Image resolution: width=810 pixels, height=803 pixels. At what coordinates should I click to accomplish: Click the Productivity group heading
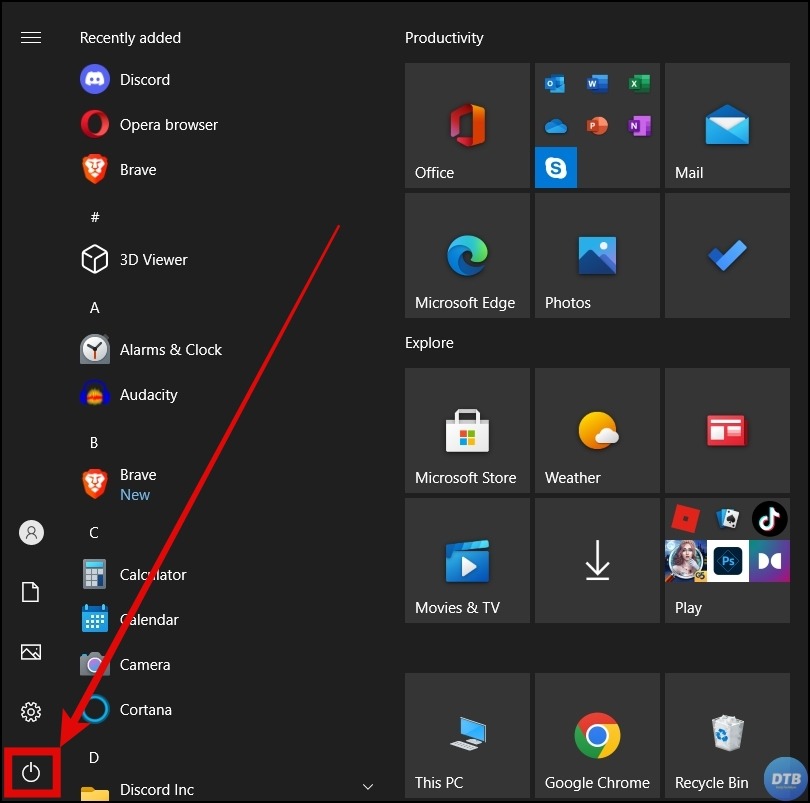444,38
